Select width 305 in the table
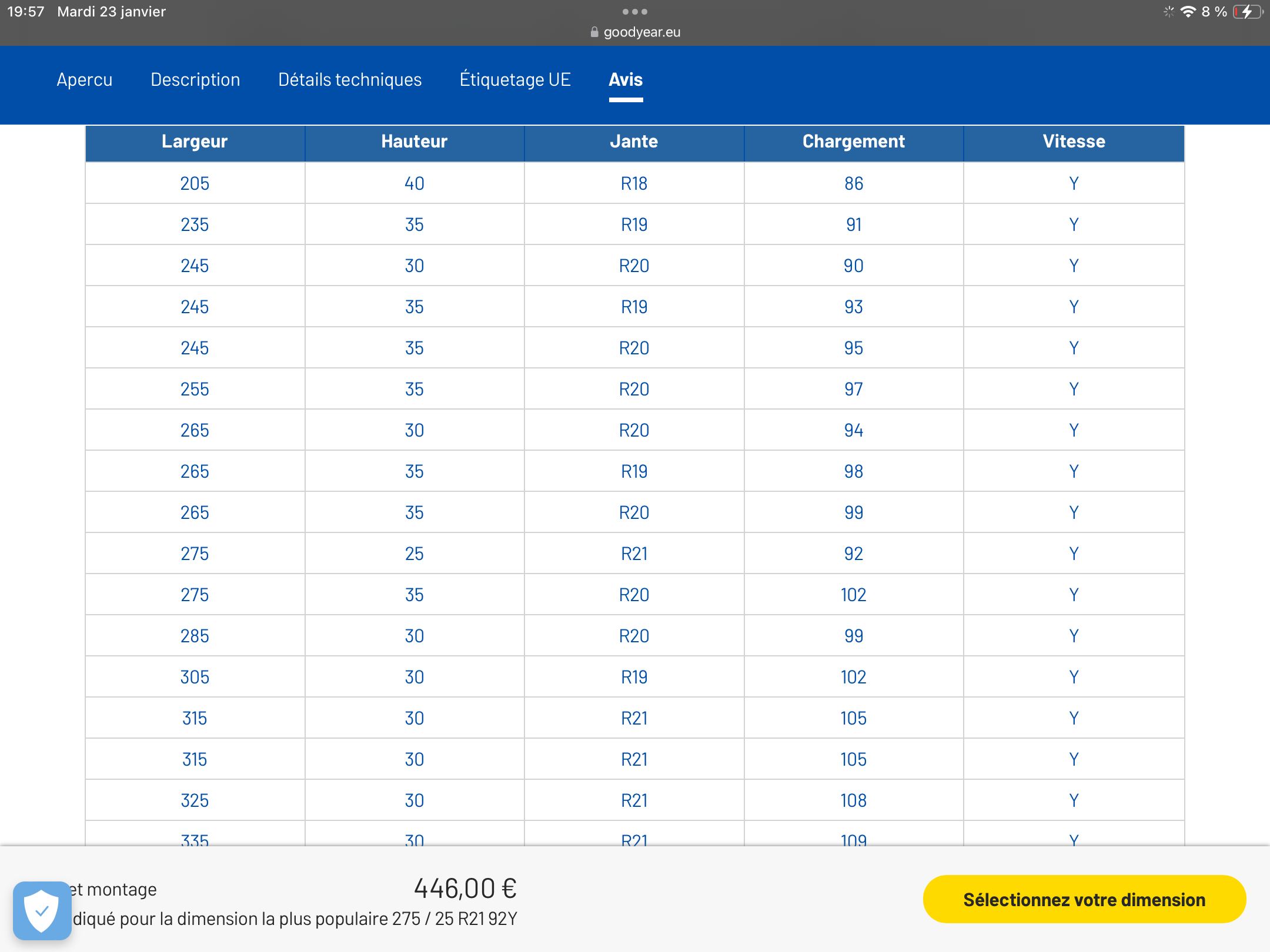 (x=195, y=677)
